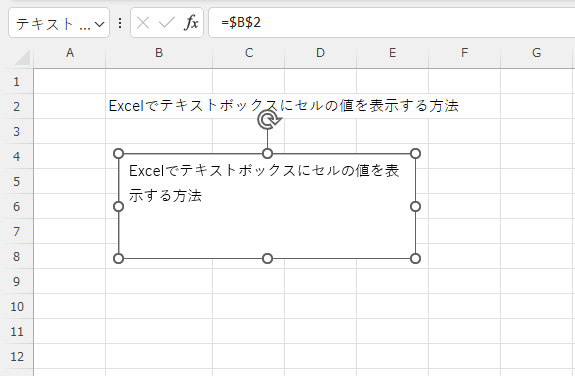
Task: Select row 5 header
Action: pos(17,182)
